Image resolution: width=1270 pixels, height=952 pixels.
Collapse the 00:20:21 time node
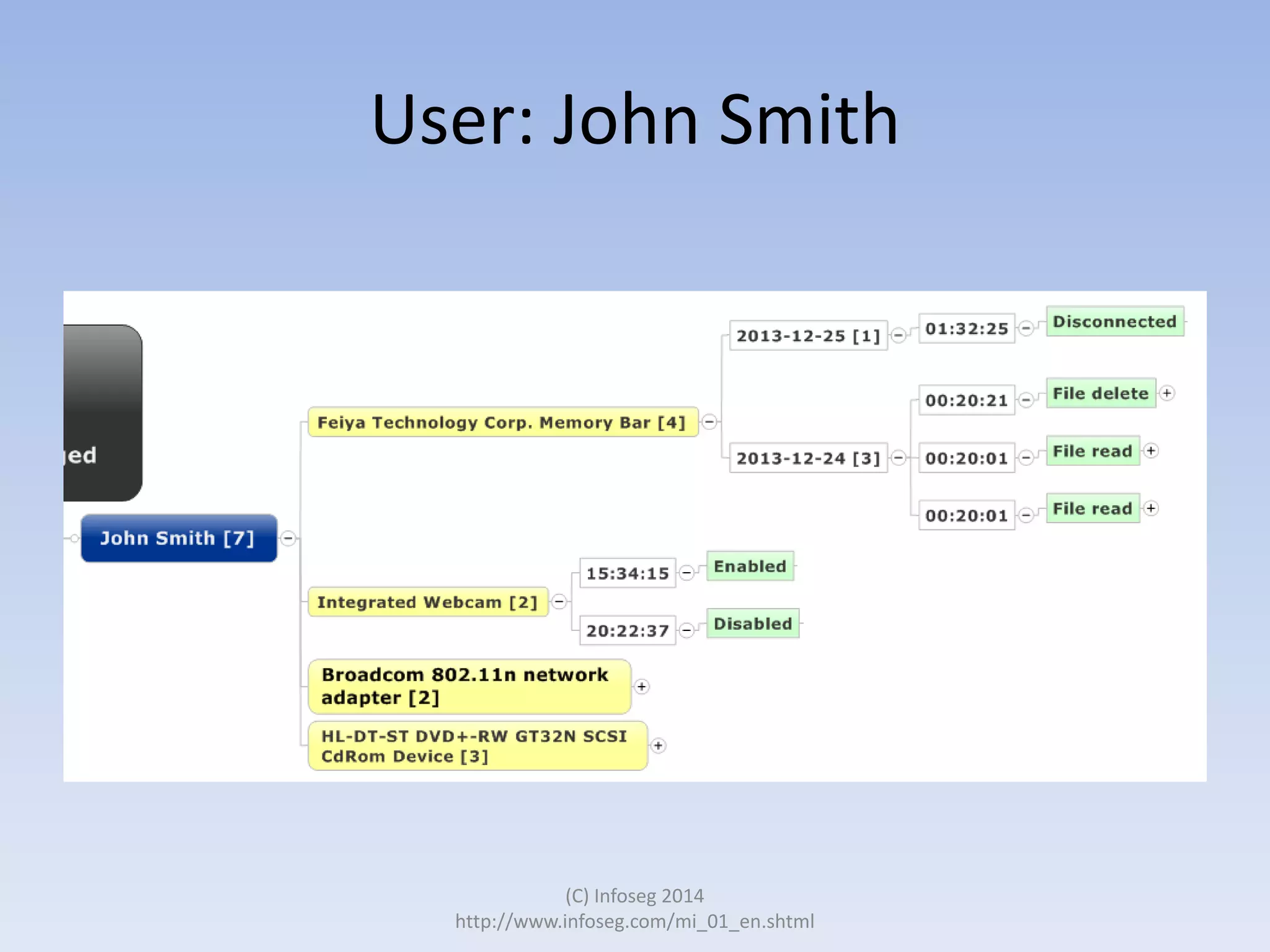[1026, 400]
